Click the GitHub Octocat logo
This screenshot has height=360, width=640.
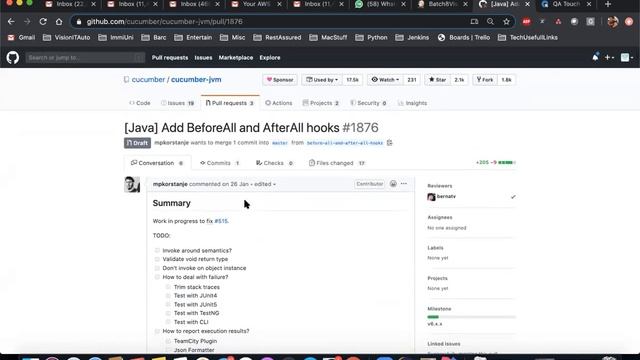(13, 58)
